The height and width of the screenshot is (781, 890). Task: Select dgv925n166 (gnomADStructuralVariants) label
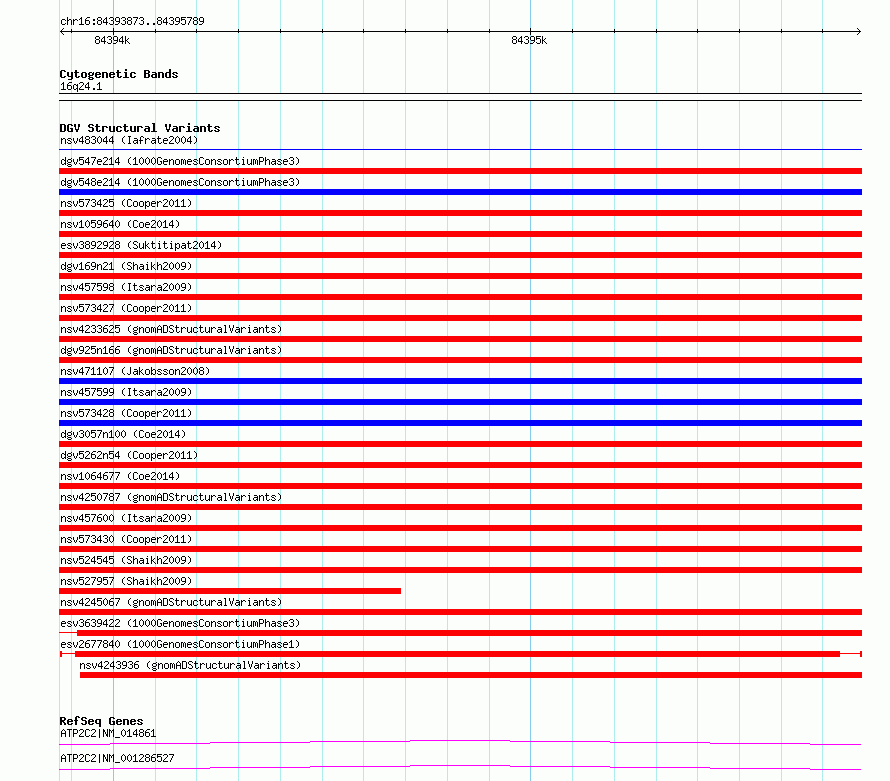171,350
